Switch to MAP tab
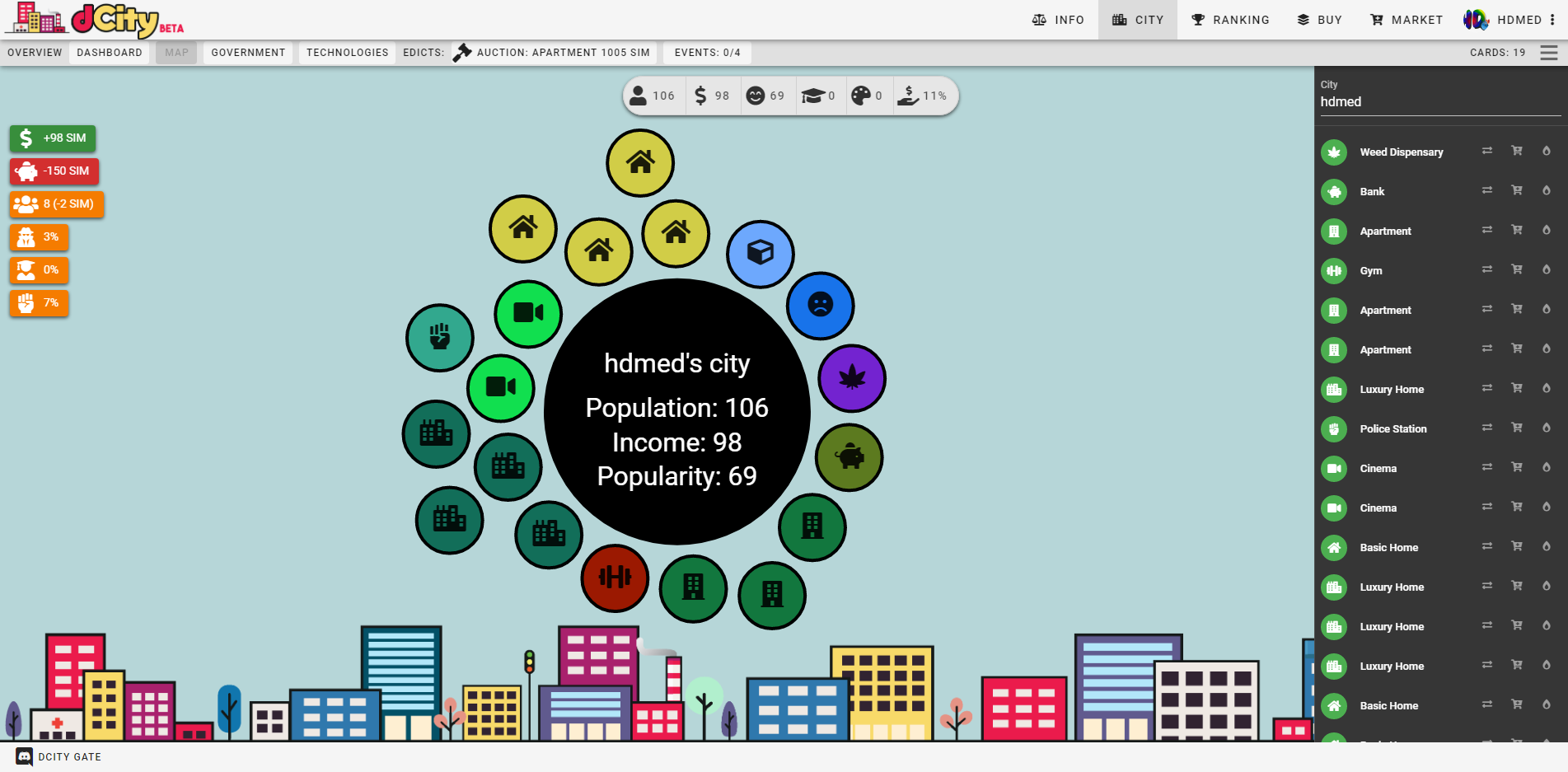1568x772 pixels. click(x=176, y=53)
